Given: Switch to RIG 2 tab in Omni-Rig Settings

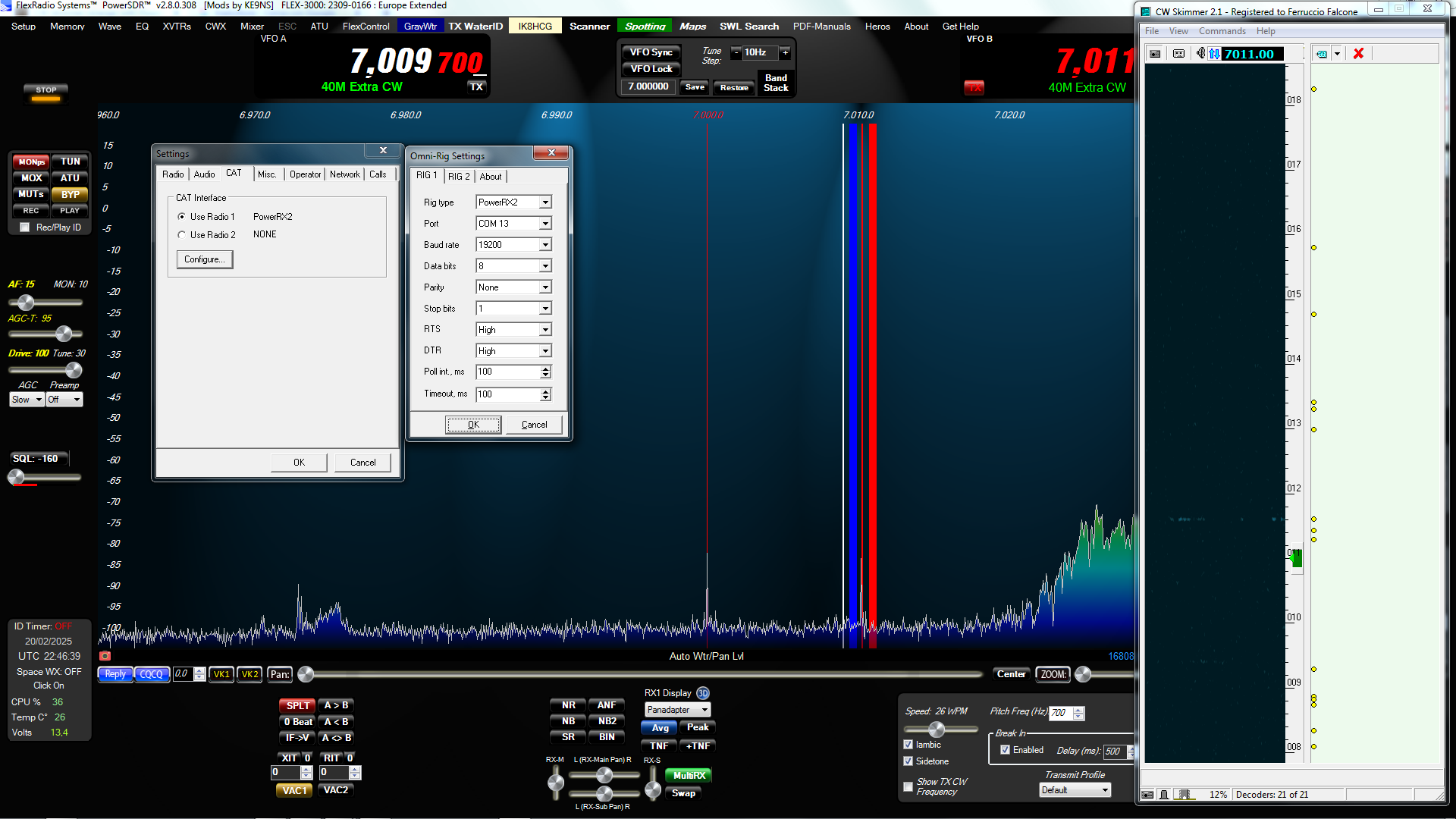Looking at the screenshot, I should pyautogui.click(x=459, y=177).
